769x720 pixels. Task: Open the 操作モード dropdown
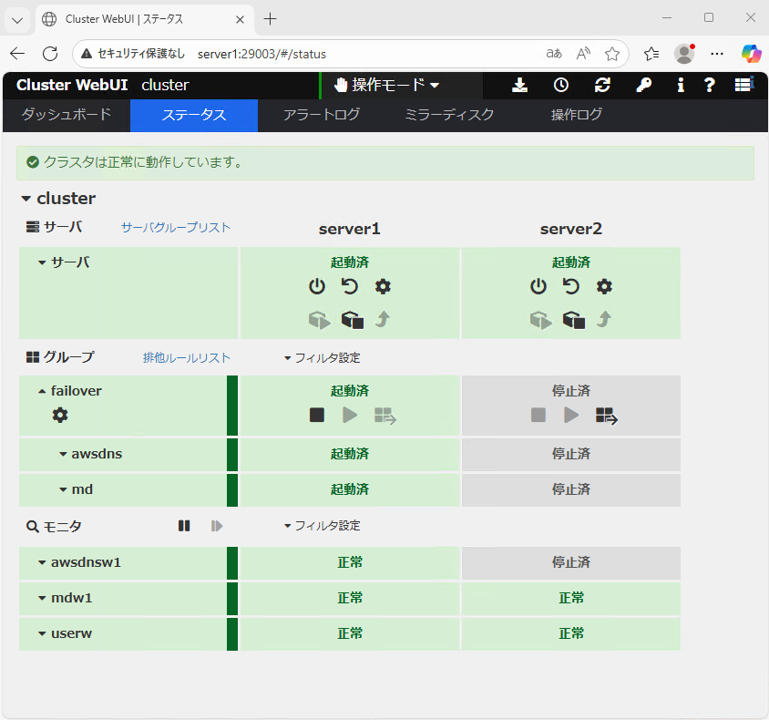pyautogui.click(x=387, y=85)
